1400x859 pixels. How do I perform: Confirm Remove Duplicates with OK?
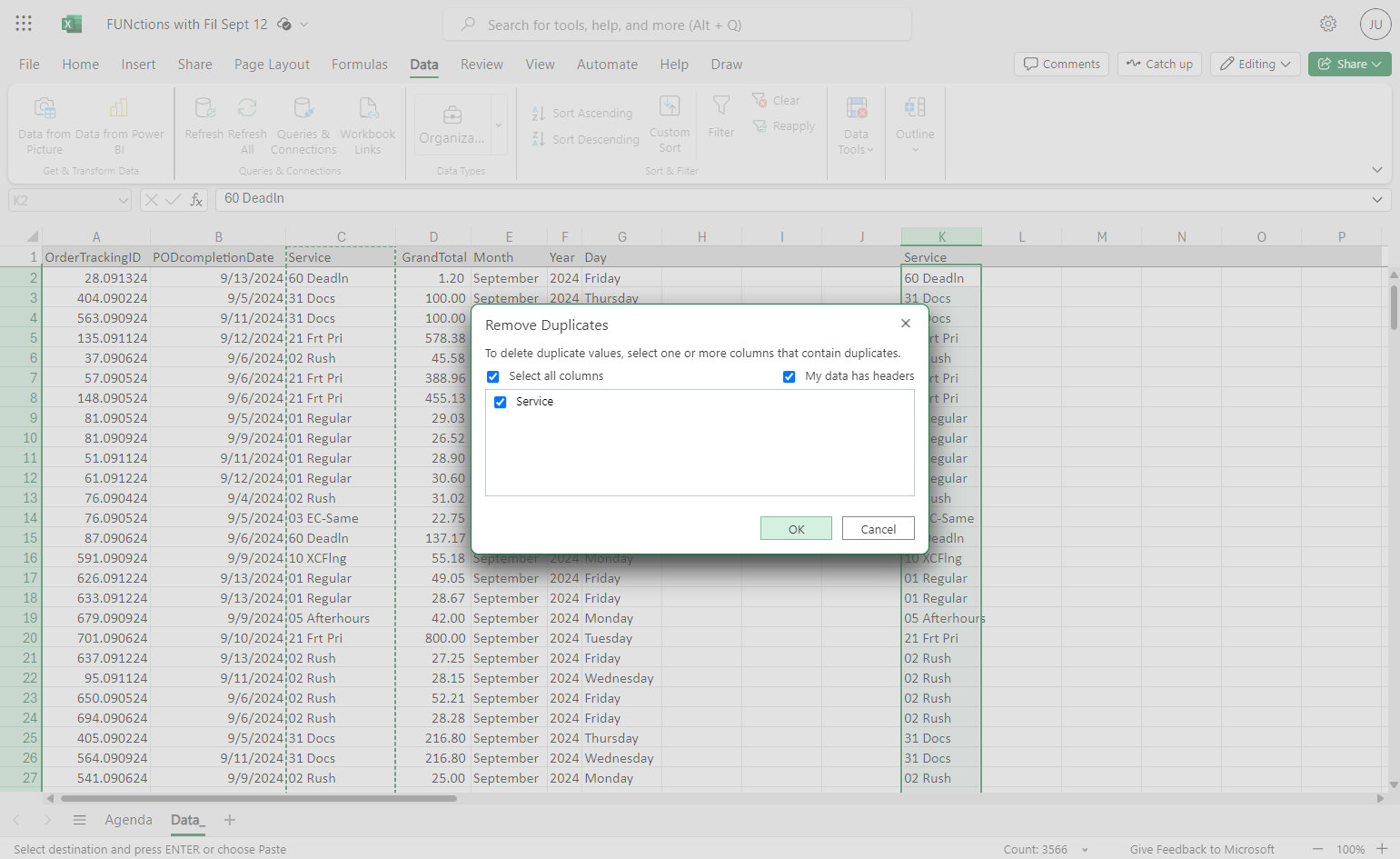pyautogui.click(x=796, y=529)
